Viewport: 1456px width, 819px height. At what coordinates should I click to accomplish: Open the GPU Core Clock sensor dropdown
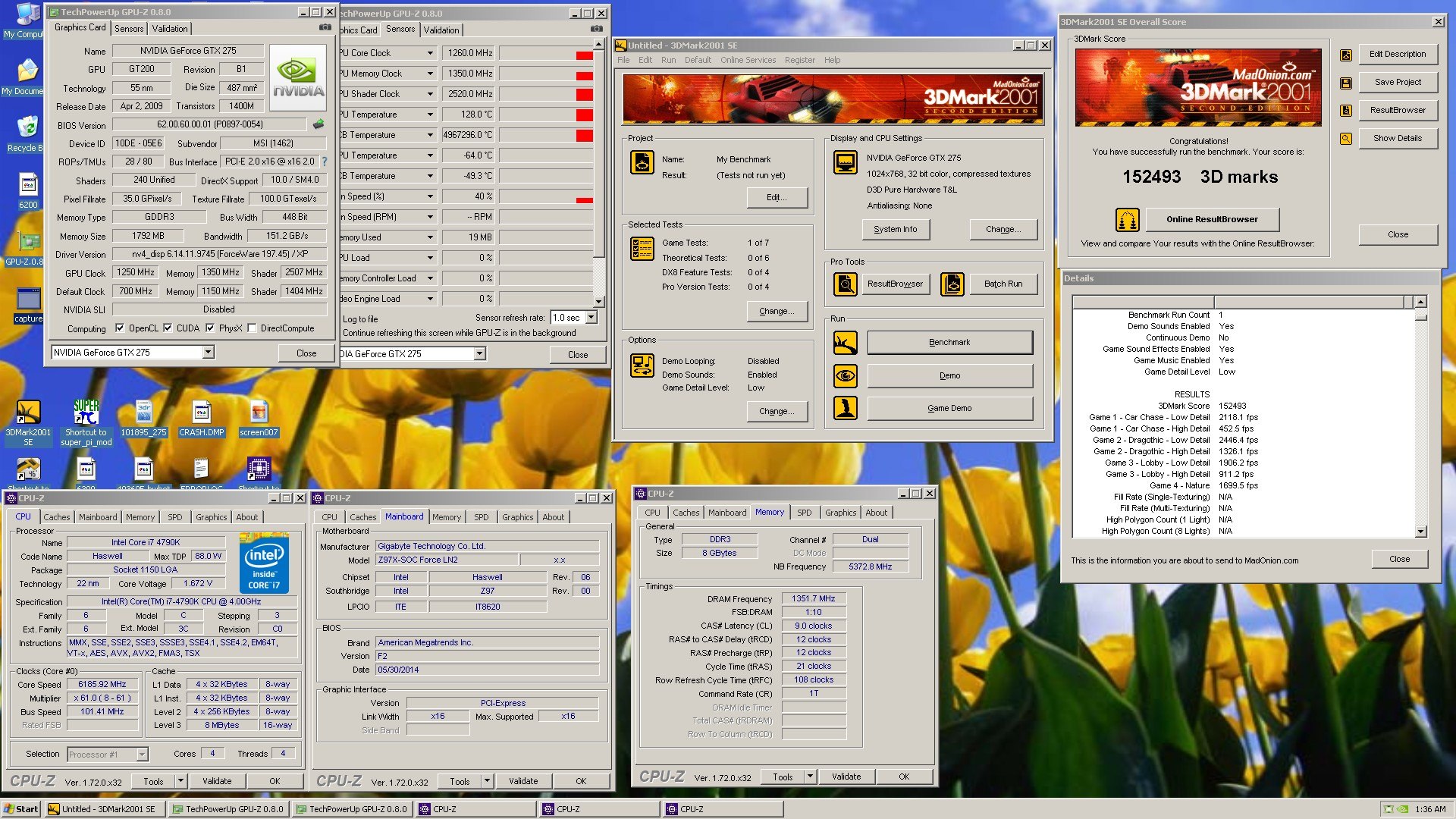[x=430, y=53]
